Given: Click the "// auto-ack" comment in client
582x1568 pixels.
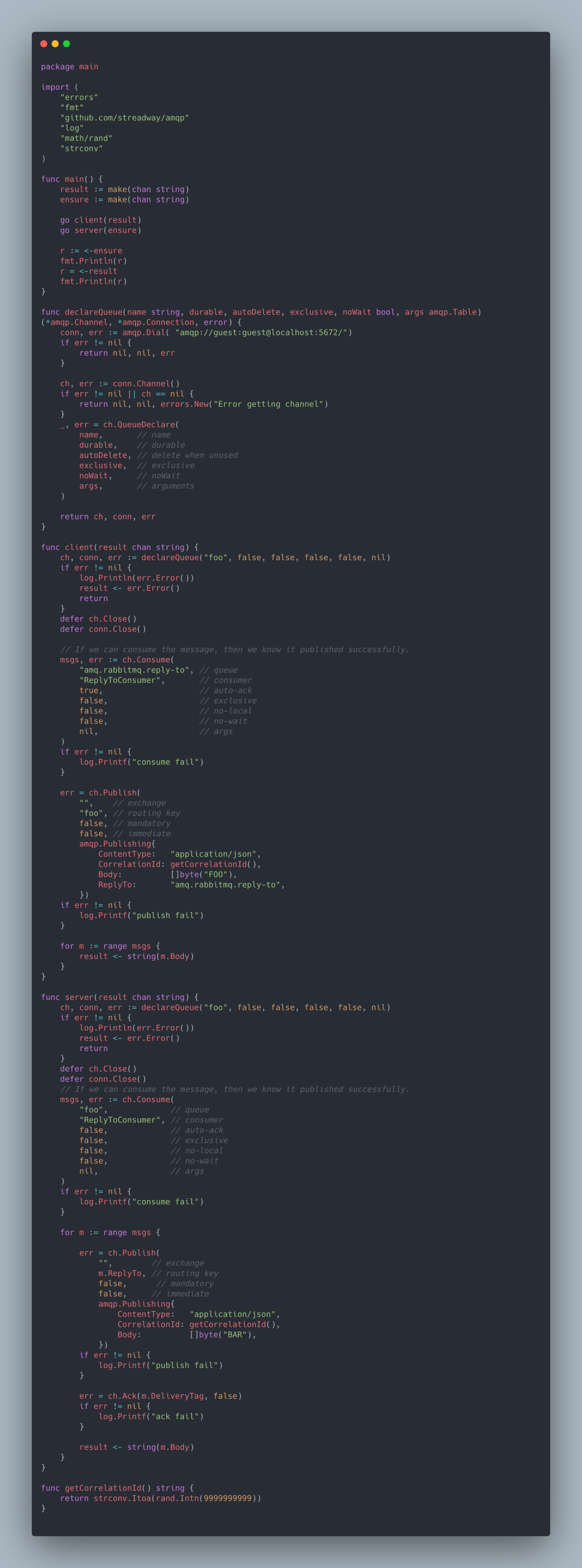Looking at the screenshot, I should tap(225, 691).
